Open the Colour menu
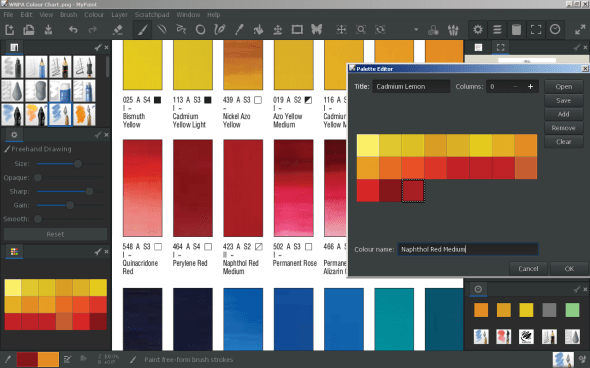Image resolution: width=590 pixels, height=368 pixels. click(x=94, y=15)
